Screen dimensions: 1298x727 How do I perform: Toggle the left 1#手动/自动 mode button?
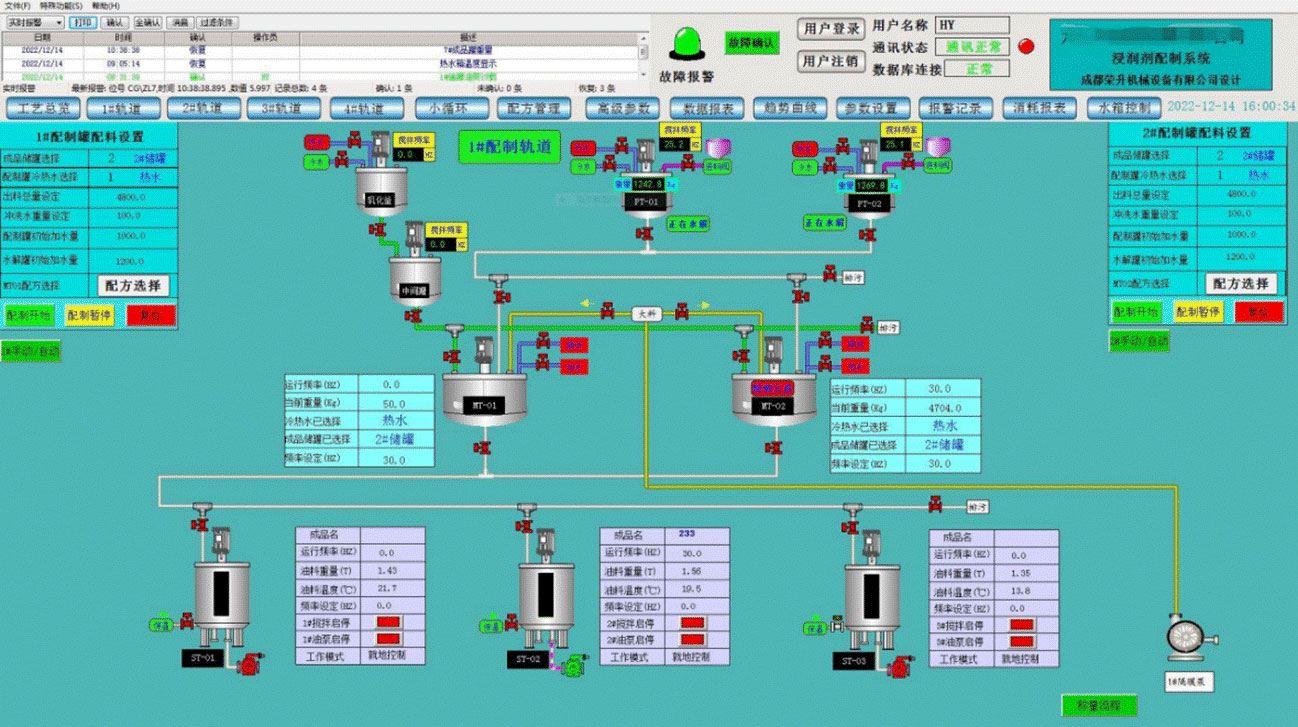point(31,351)
